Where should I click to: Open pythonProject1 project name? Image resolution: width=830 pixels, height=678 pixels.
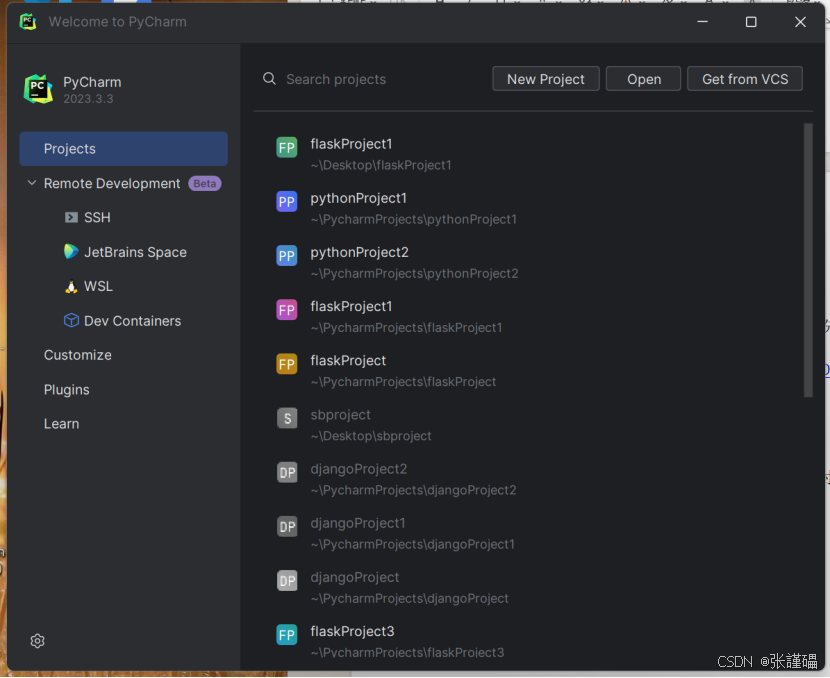[358, 198]
